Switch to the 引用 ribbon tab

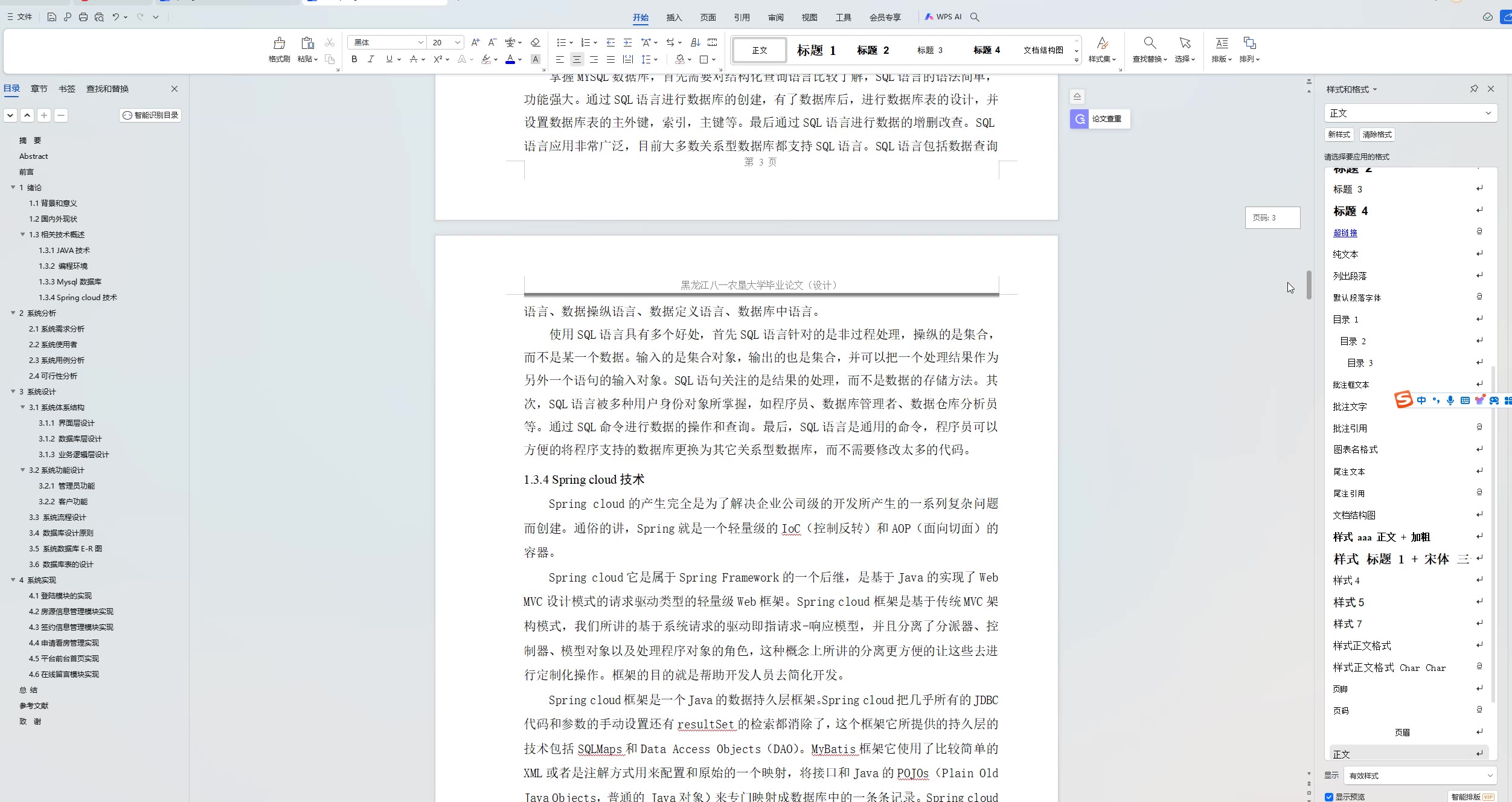742,18
